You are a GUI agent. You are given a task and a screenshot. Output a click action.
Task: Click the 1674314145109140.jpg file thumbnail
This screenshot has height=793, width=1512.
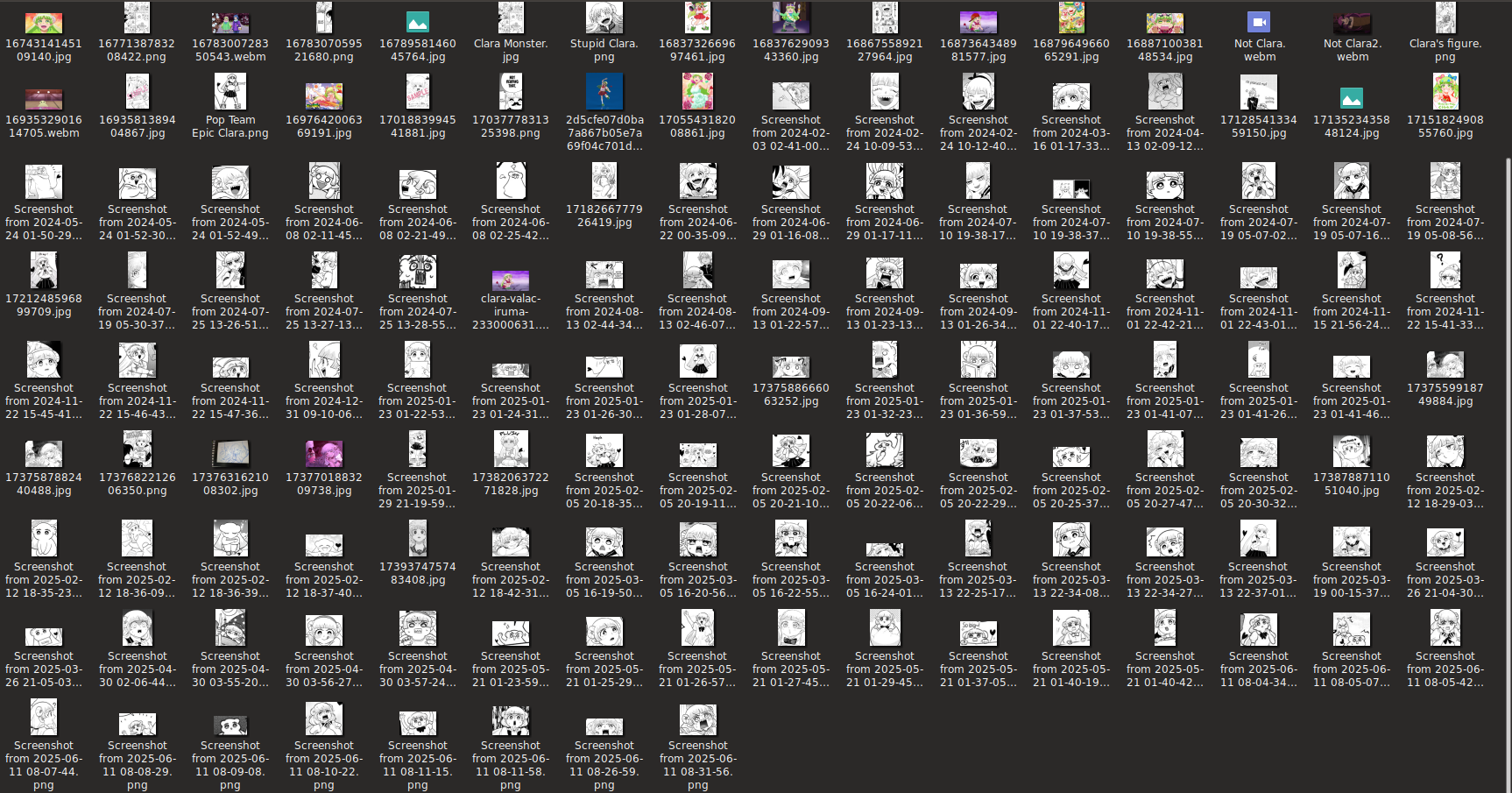(x=44, y=24)
